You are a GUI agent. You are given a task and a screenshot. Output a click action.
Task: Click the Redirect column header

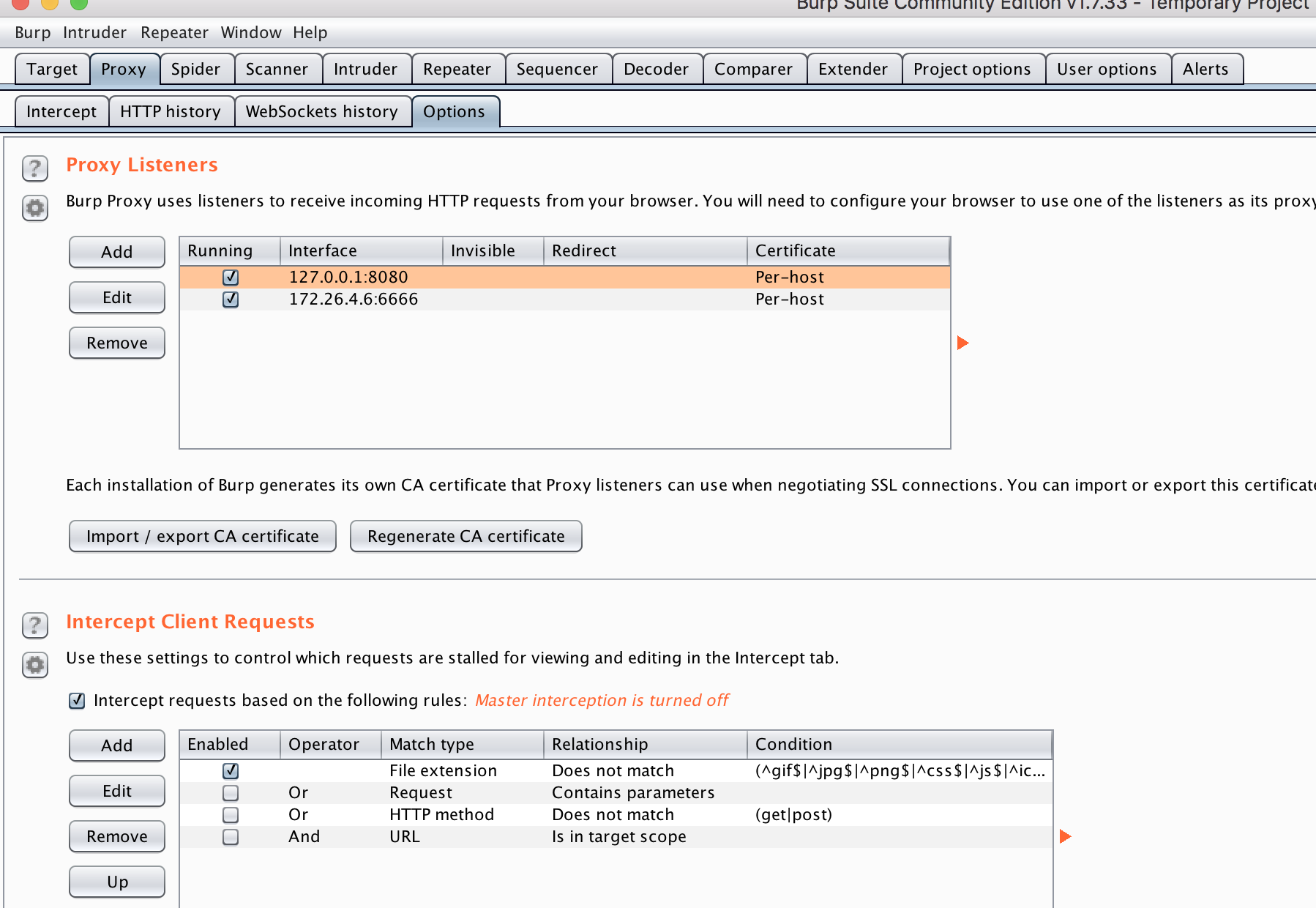tap(646, 250)
